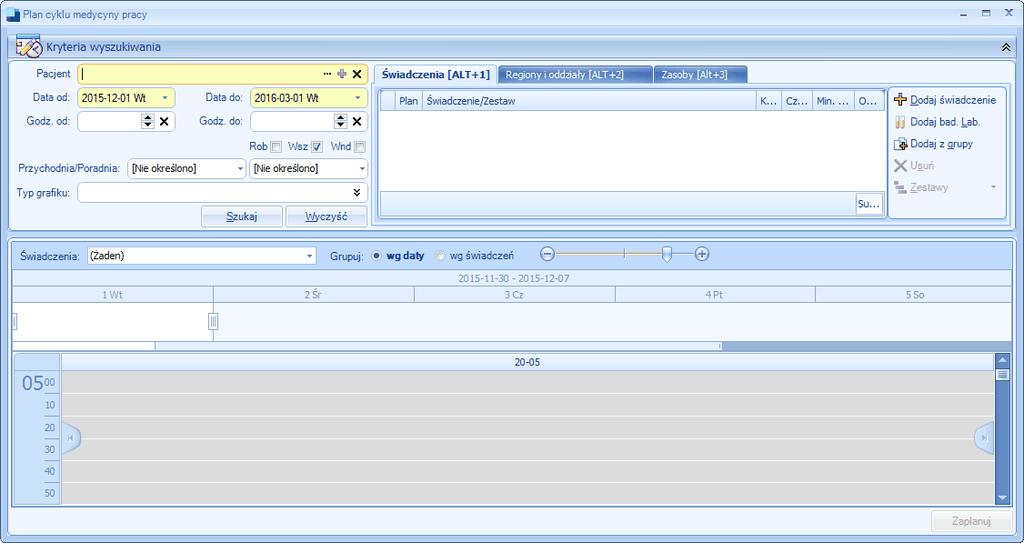The image size is (1024, 543).
Task: Click the Wyczyść button
Action: tap(327, 217)
